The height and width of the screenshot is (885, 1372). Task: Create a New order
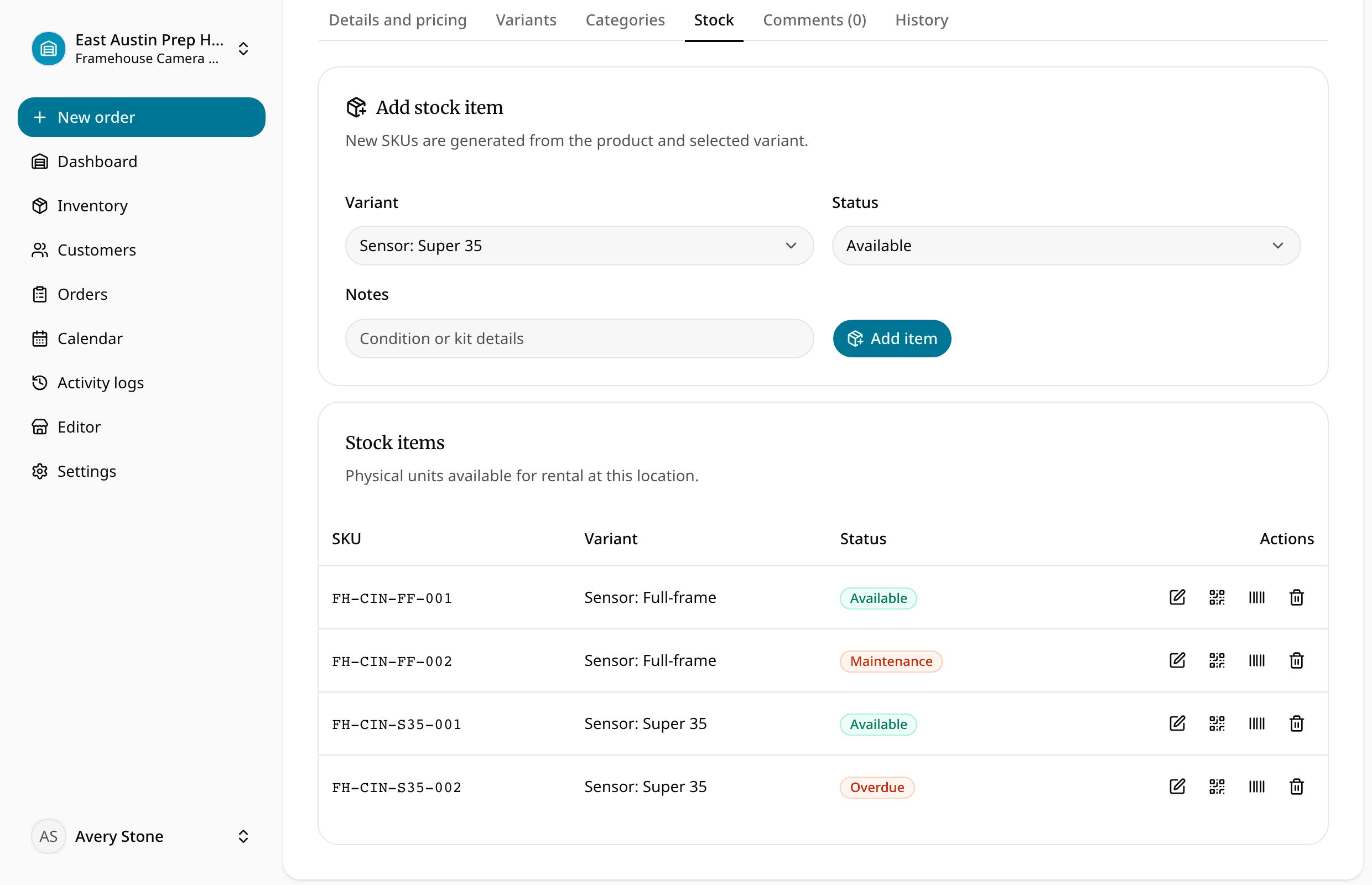(x=142, y=117)
